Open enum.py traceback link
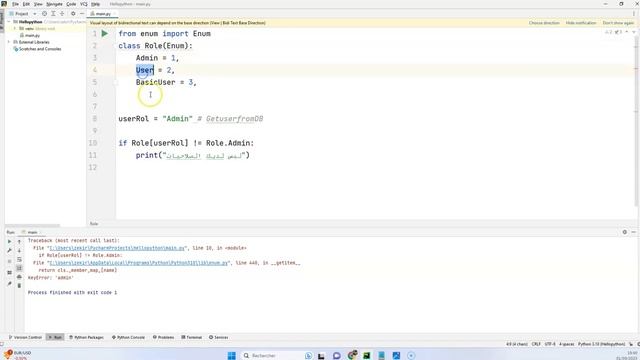Image resolution: width=640 pixels, height=360 pixels. (x=139, y=263)
